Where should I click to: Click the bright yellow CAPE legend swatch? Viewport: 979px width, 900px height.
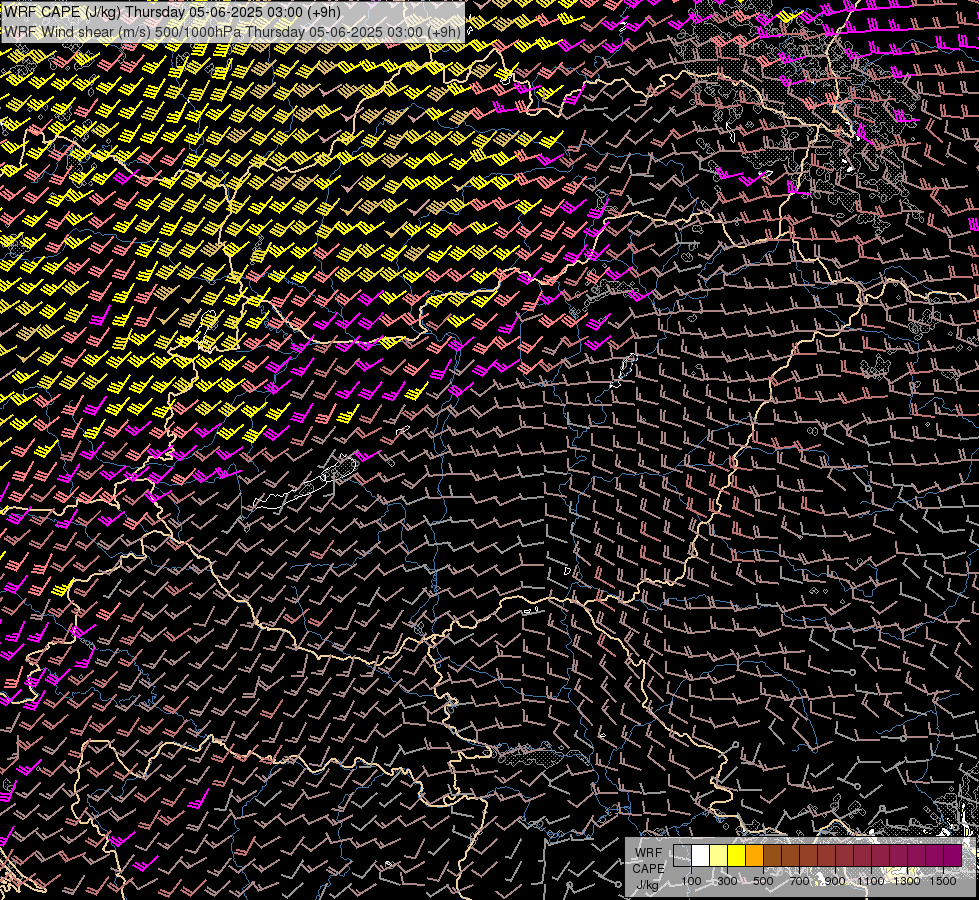point(737,856)
